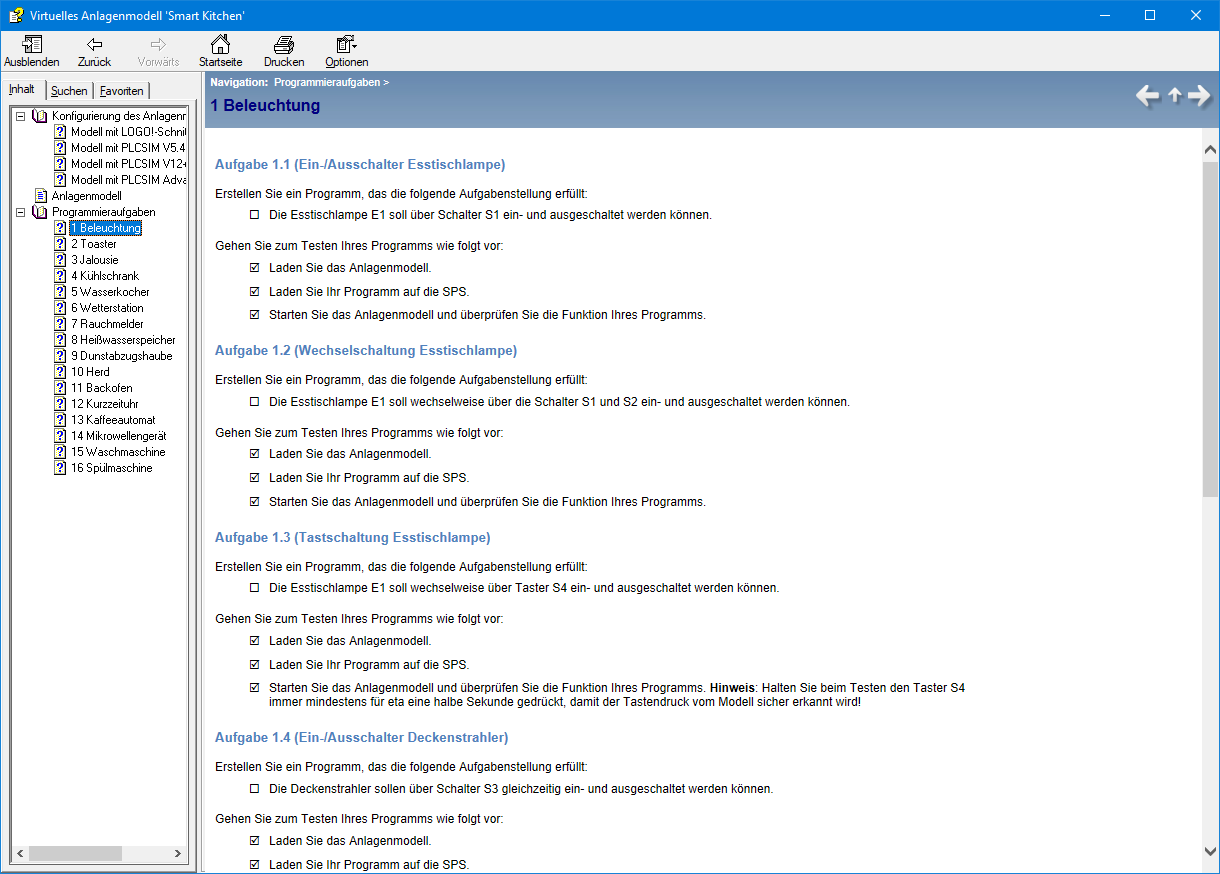This screenshot has height=874, width=1220.
Task: Click the content scrollbar down arrow
Action: pos(1210,851)
